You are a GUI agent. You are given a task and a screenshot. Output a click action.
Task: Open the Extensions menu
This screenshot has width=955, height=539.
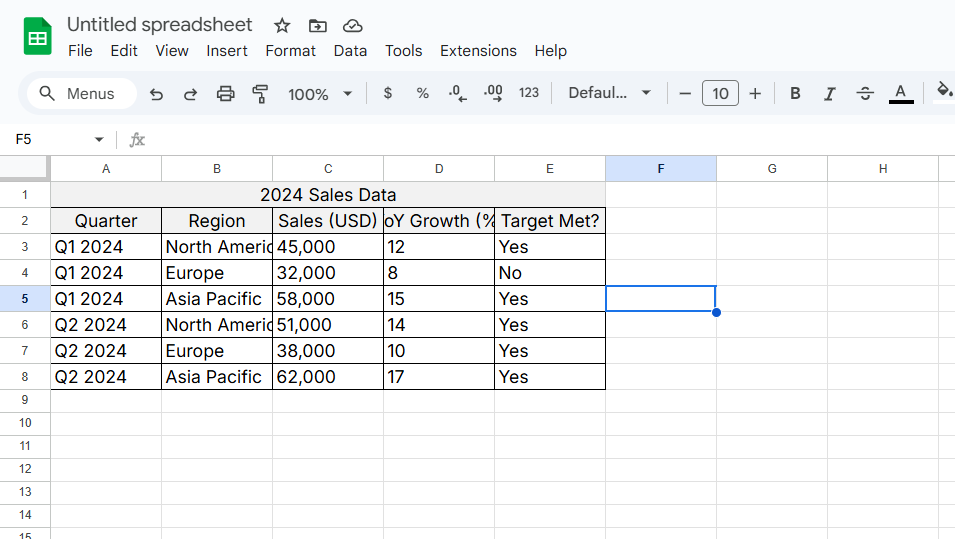pos(478,51)
